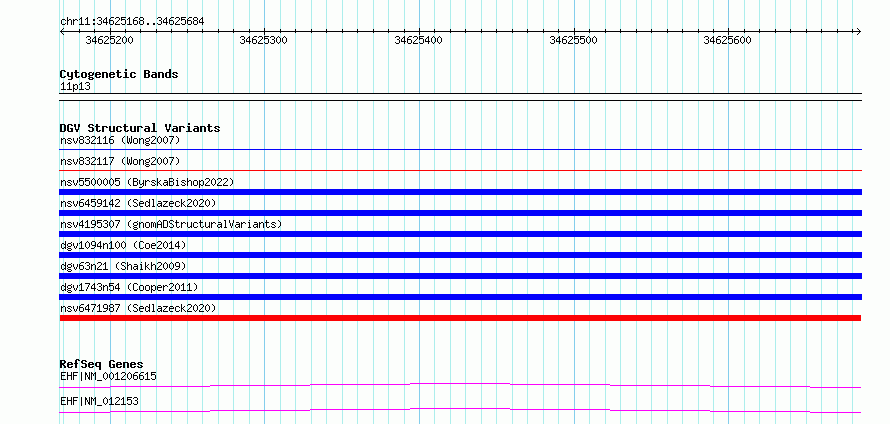Click thin red line under nsv832117
This screenshot has height=424, width=890.
point(460,170)
